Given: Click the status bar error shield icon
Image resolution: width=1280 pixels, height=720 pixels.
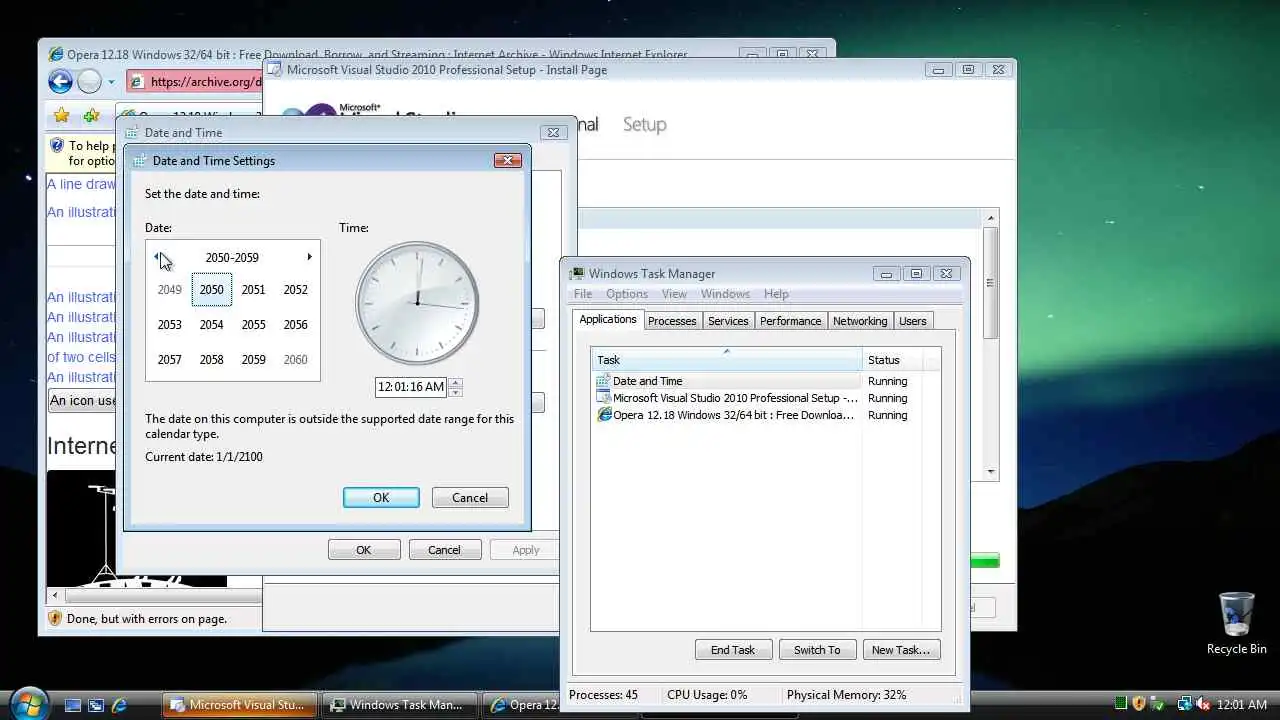Looking at the screenshot, I should pos(55,618).
